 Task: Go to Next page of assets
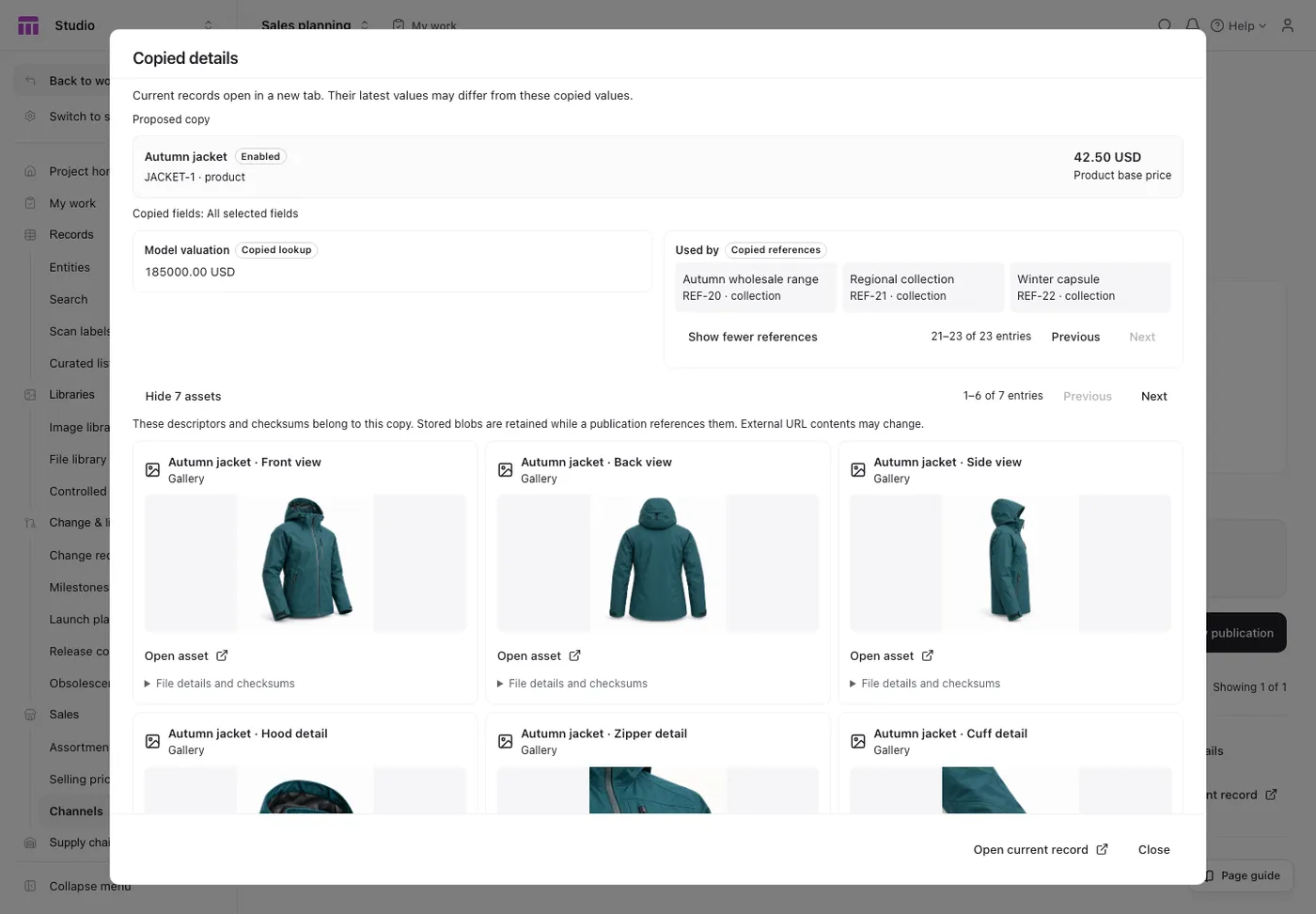[1154, 397]
